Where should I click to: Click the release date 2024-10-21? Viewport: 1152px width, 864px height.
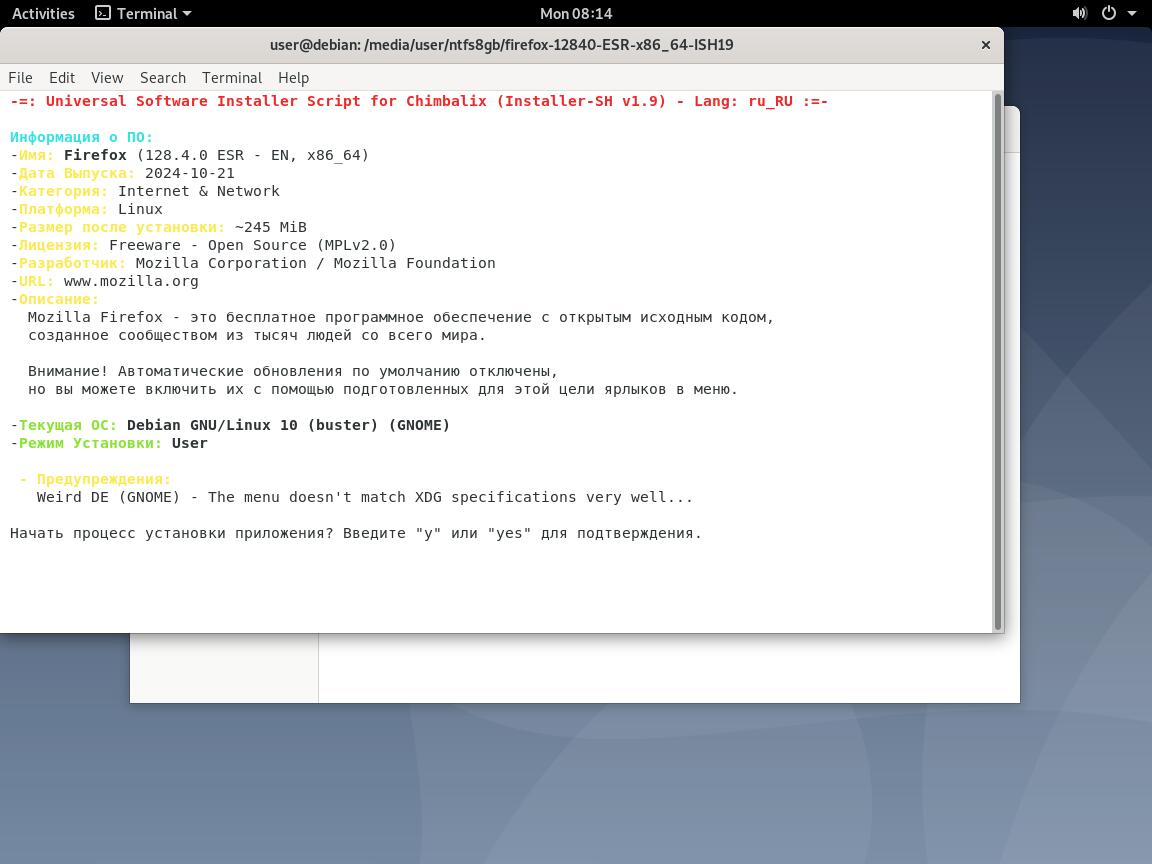[x=190, y=173]
